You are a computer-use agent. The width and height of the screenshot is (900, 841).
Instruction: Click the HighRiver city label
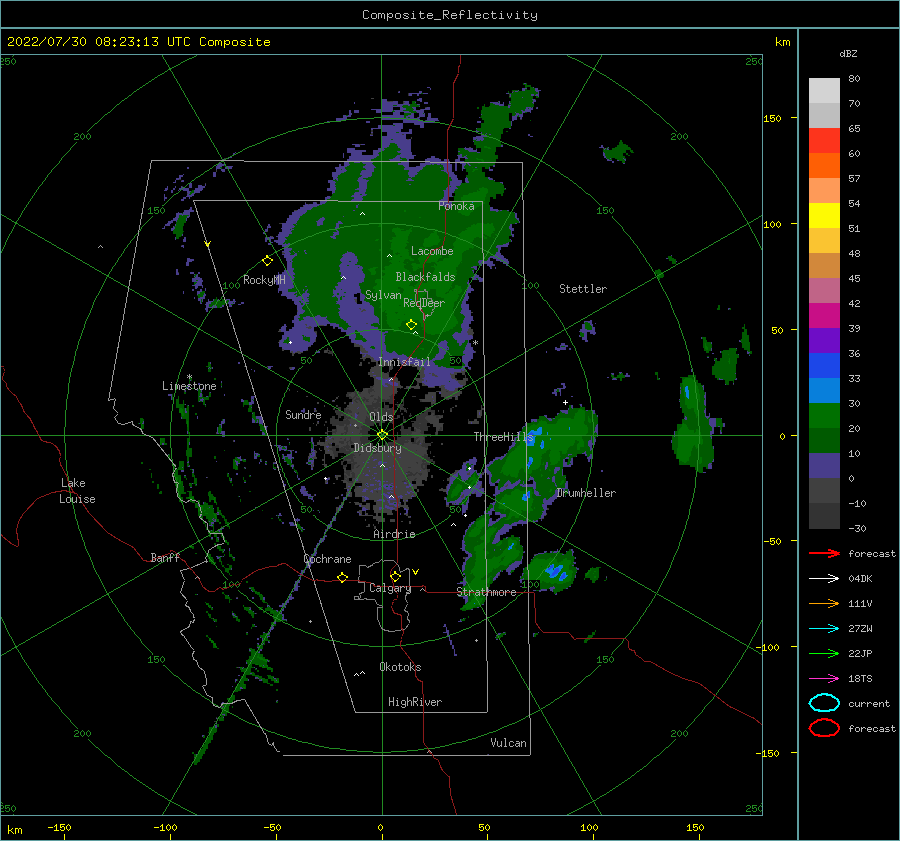click(x=415, y=702)
